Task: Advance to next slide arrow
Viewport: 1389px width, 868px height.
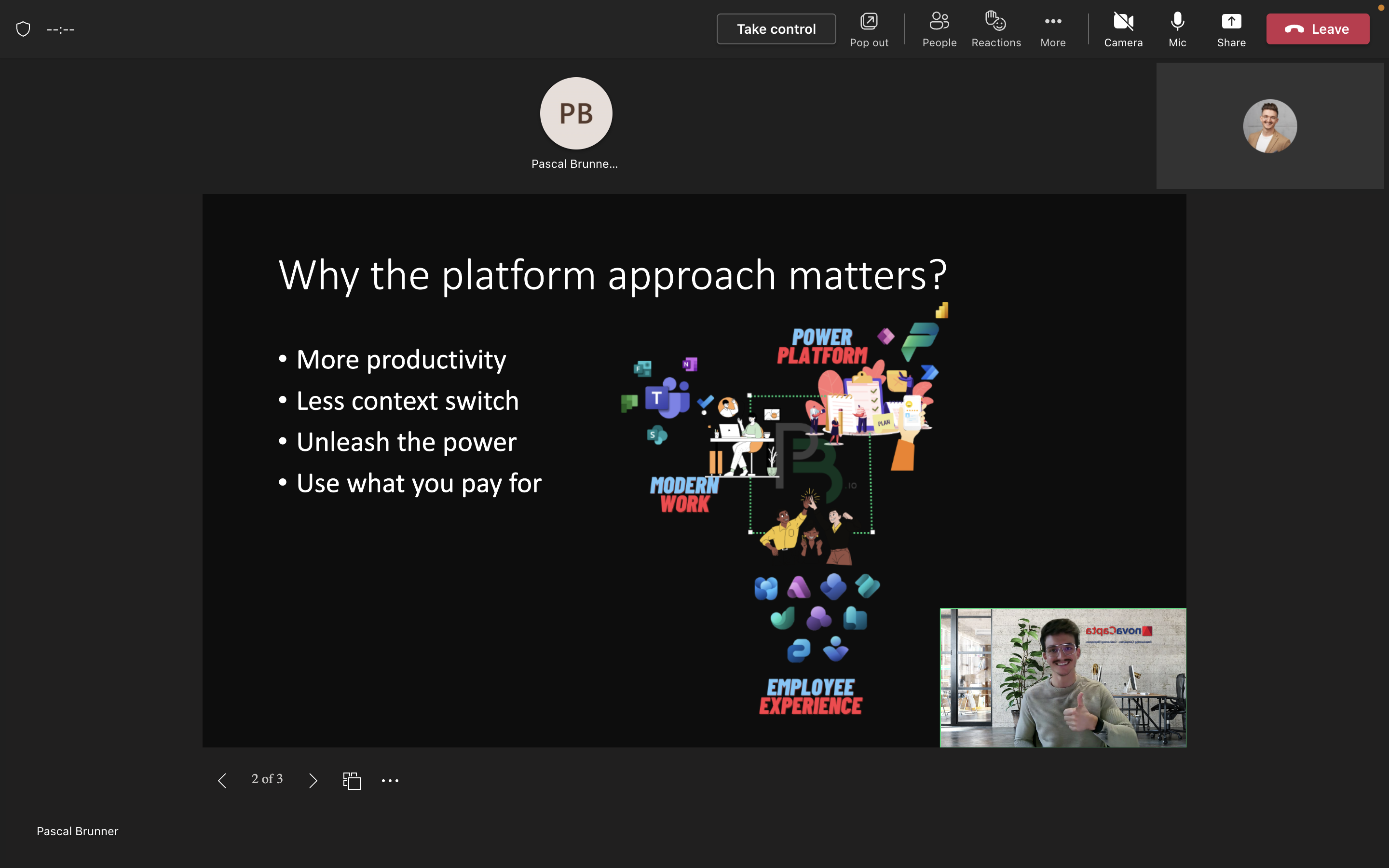Action: pos(313,780)
